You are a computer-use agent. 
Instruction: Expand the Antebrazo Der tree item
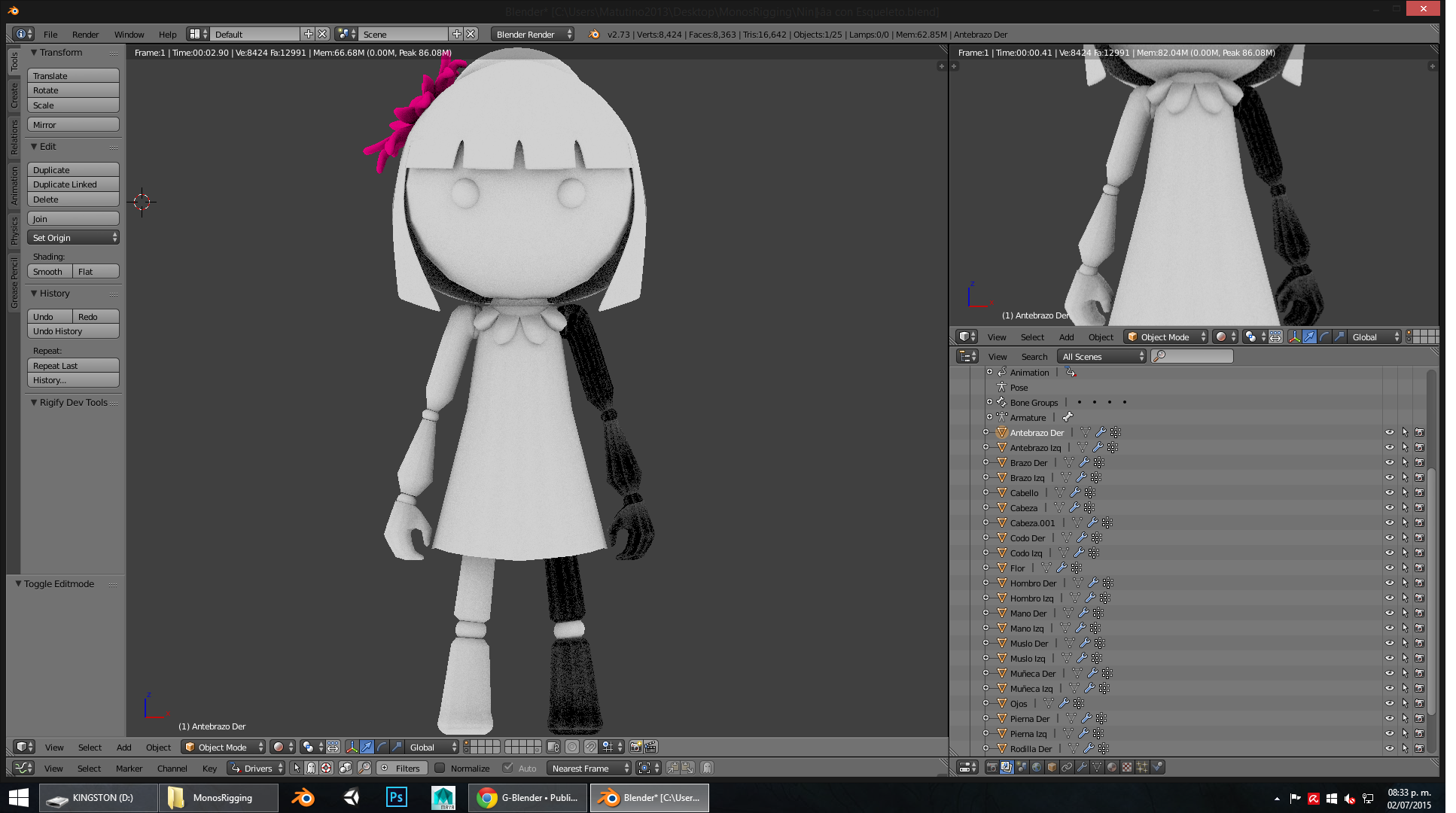[x=986, y=433]
